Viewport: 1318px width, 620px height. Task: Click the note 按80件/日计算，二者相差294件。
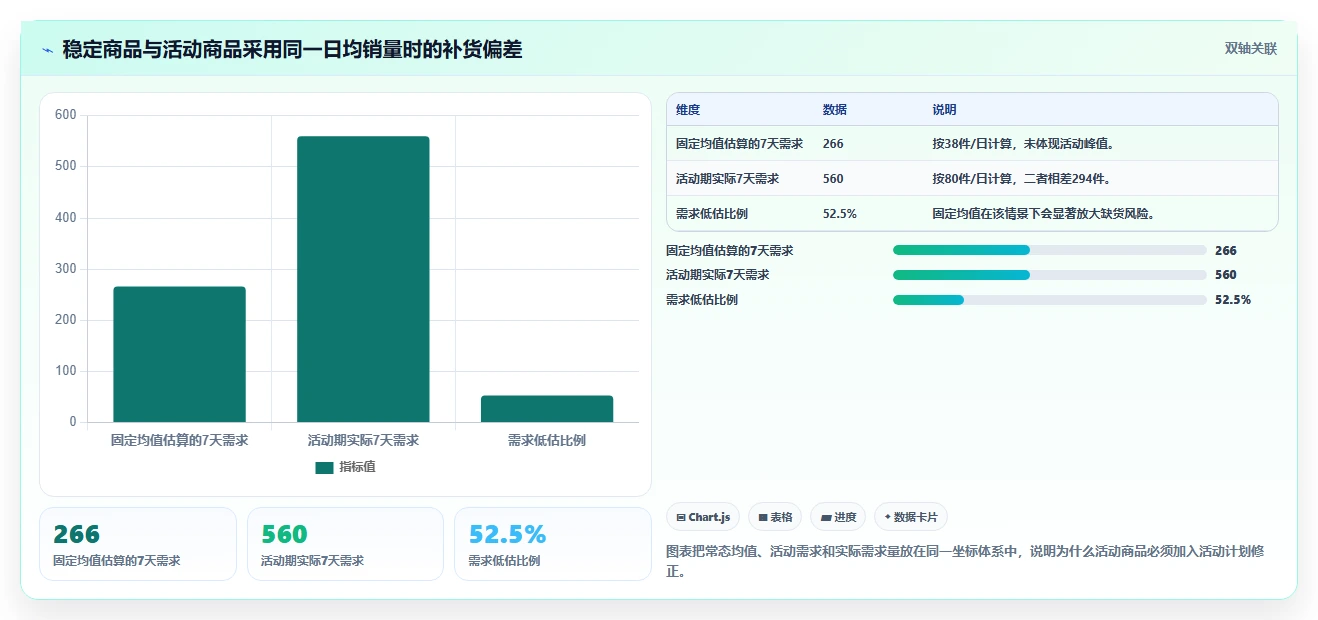[x=1024, y=179]
